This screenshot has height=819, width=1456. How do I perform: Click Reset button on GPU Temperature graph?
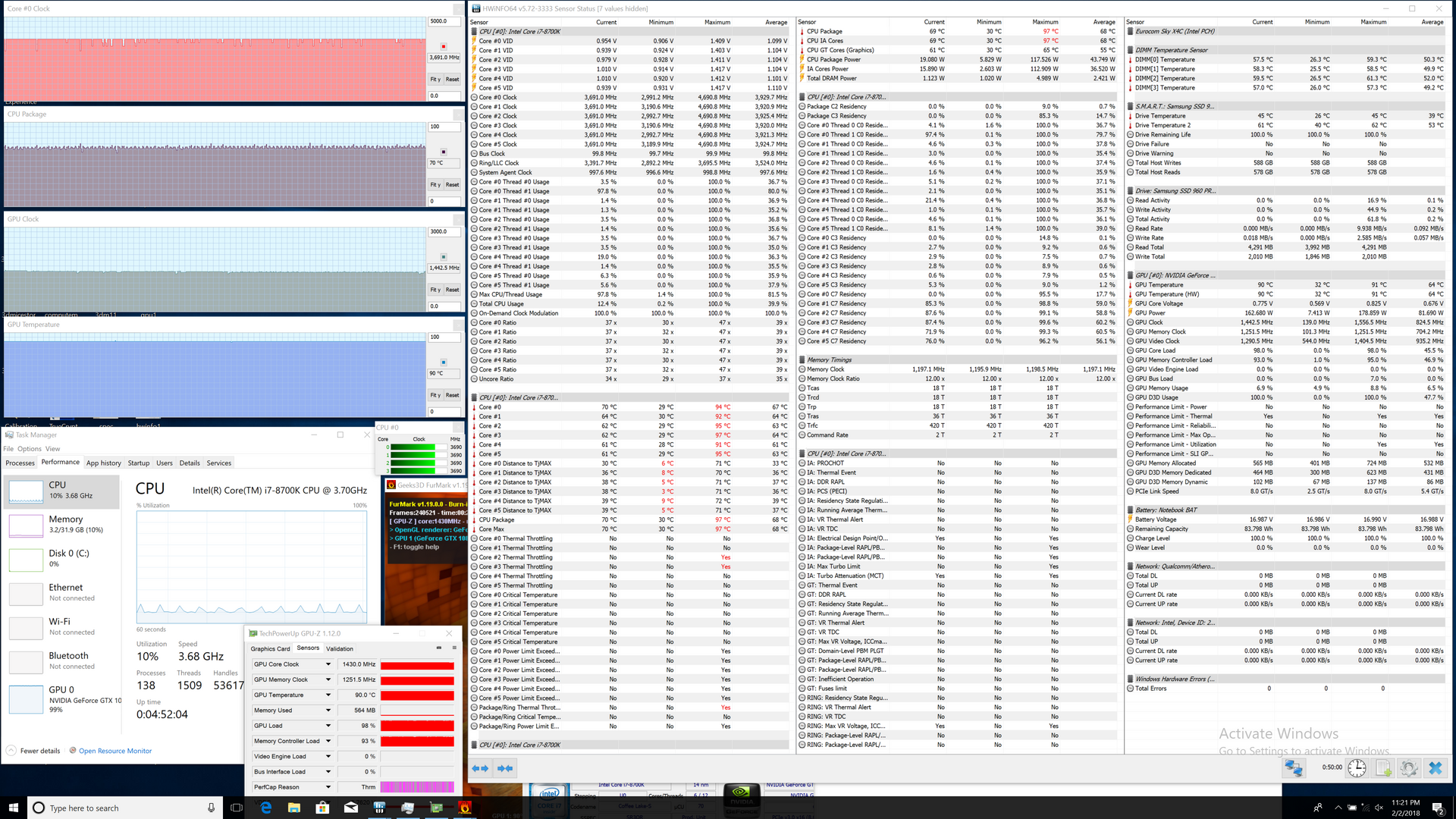(452, 395)
